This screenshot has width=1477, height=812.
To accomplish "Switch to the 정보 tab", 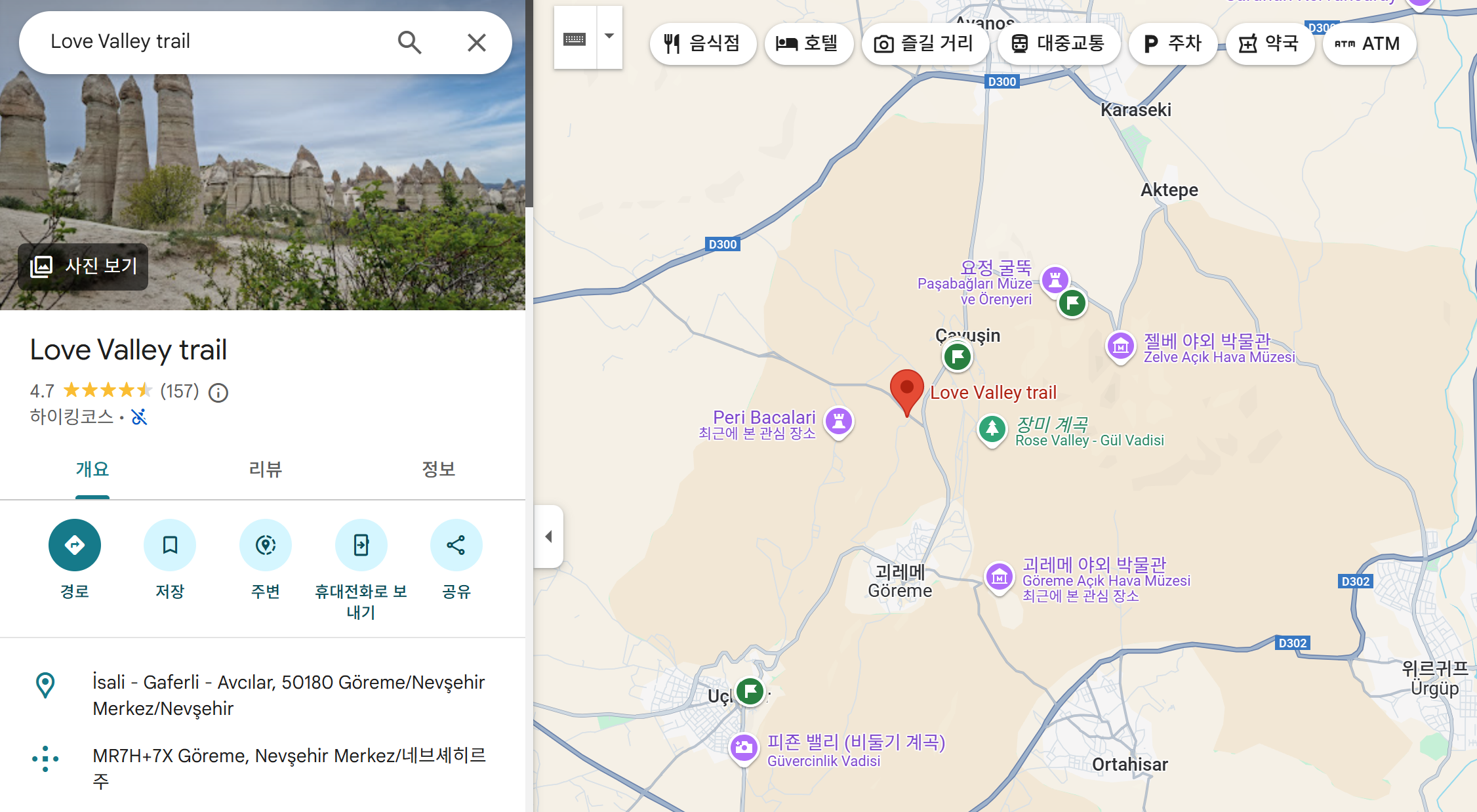I will click(438, 469).
